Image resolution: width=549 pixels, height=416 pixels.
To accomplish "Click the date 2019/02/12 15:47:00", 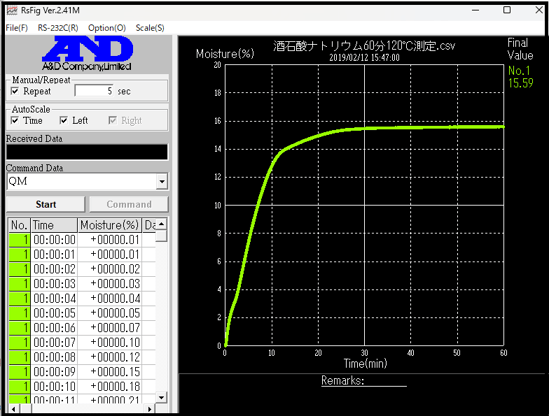I will [364, 58].
